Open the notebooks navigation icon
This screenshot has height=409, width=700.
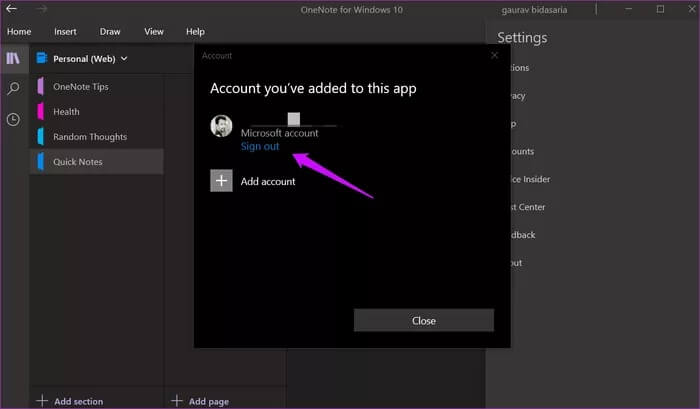(13, 58)
